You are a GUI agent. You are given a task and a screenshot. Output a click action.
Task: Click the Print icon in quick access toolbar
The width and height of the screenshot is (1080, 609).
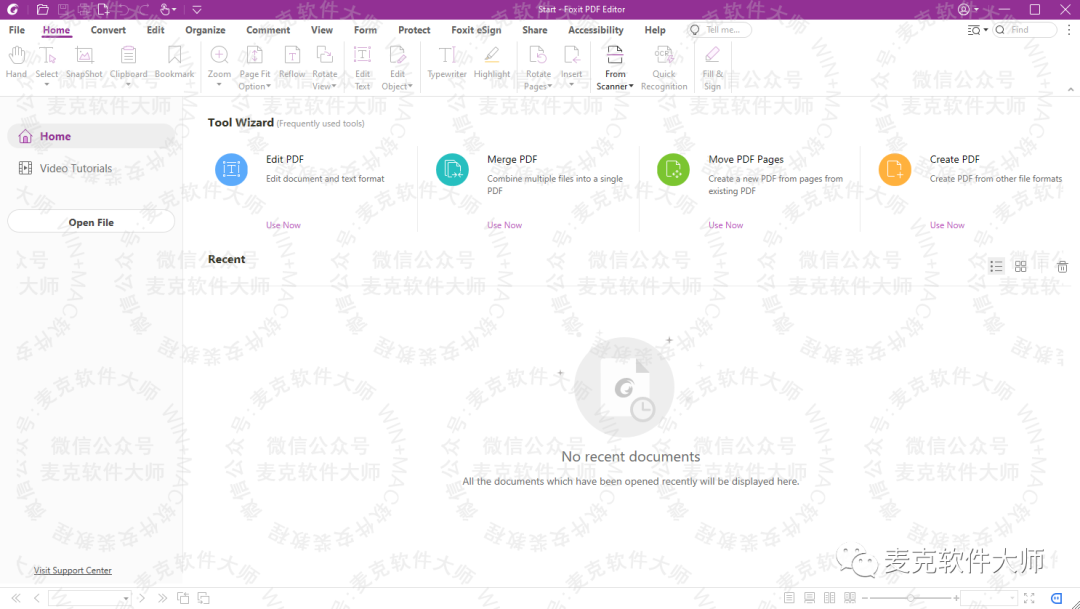coord(83,10)
